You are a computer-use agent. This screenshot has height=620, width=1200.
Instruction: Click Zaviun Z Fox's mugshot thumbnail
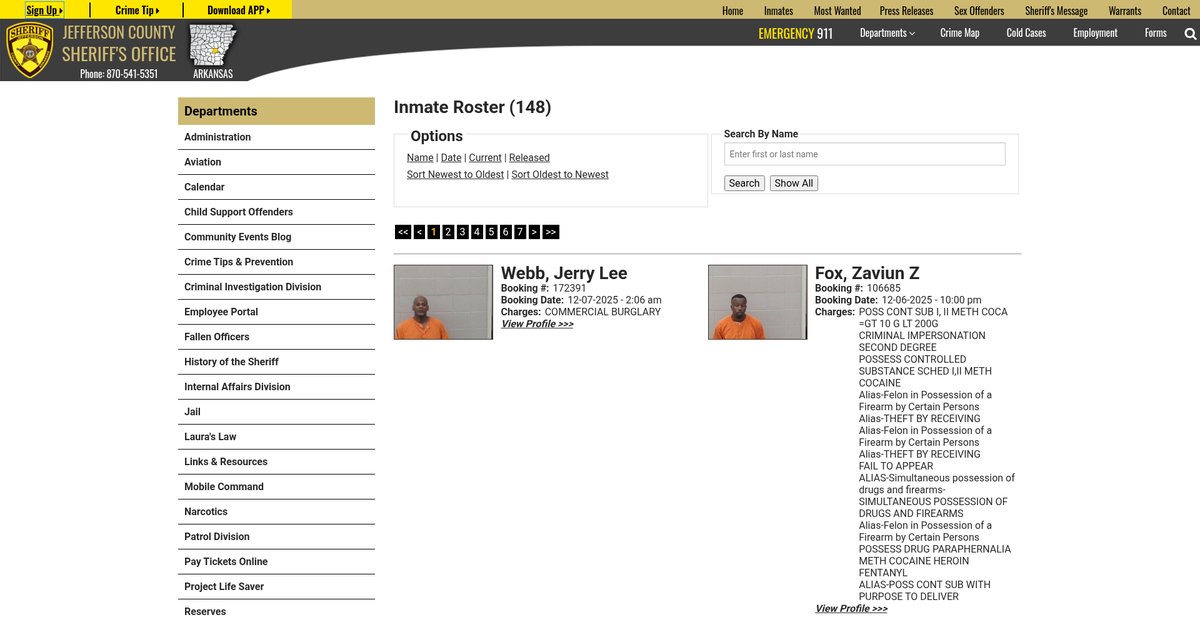point(757,302)
